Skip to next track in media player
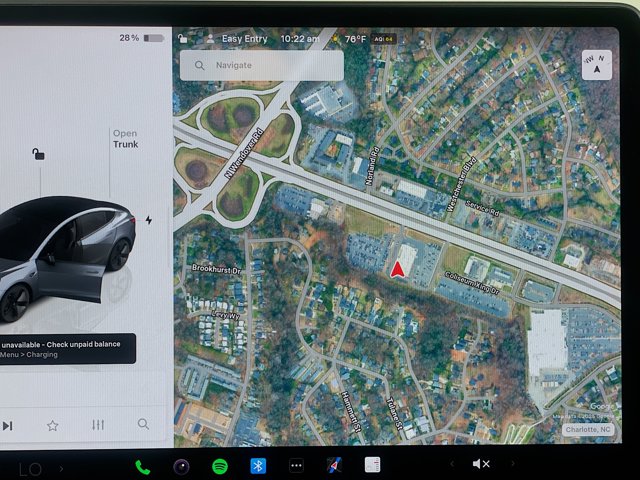The height and width of the screenshot is (480, 640). pyautogui.click(x=7, y=426)
